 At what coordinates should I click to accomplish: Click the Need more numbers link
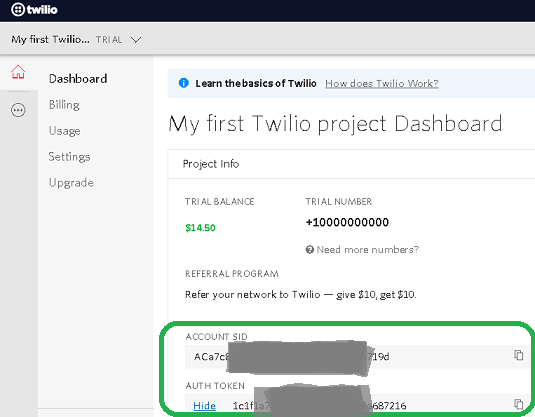click(x=367, y=250)
